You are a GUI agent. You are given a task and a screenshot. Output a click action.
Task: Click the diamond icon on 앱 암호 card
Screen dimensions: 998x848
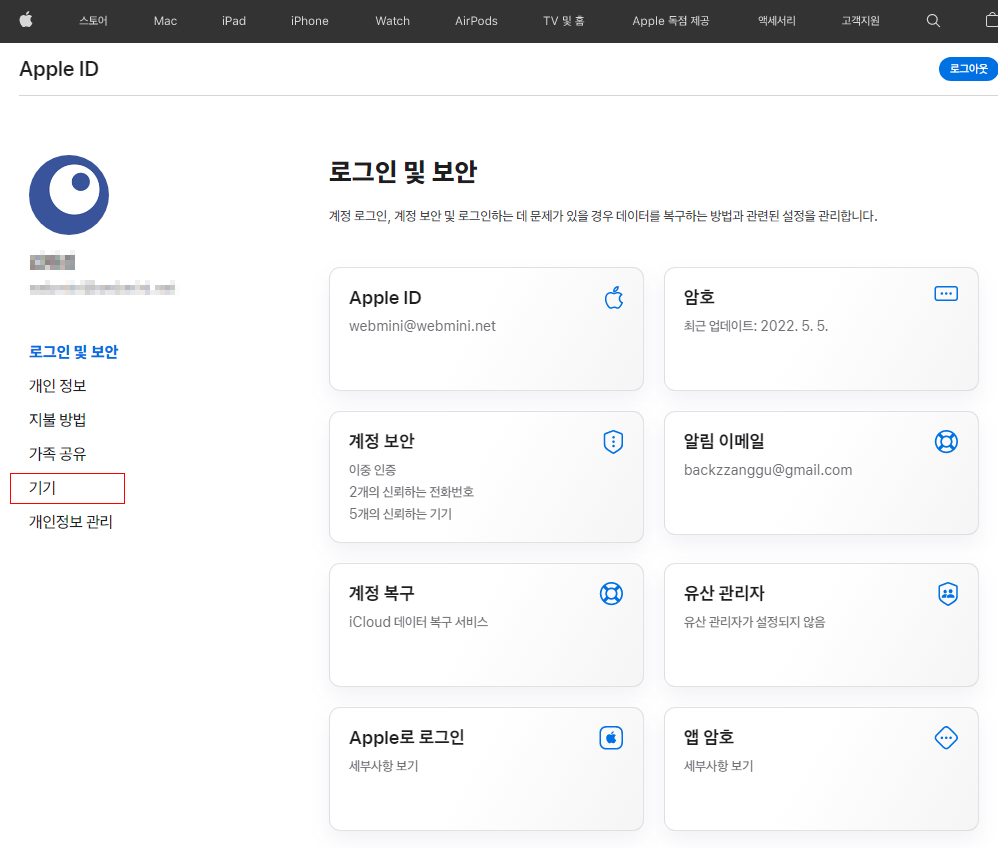946,738
